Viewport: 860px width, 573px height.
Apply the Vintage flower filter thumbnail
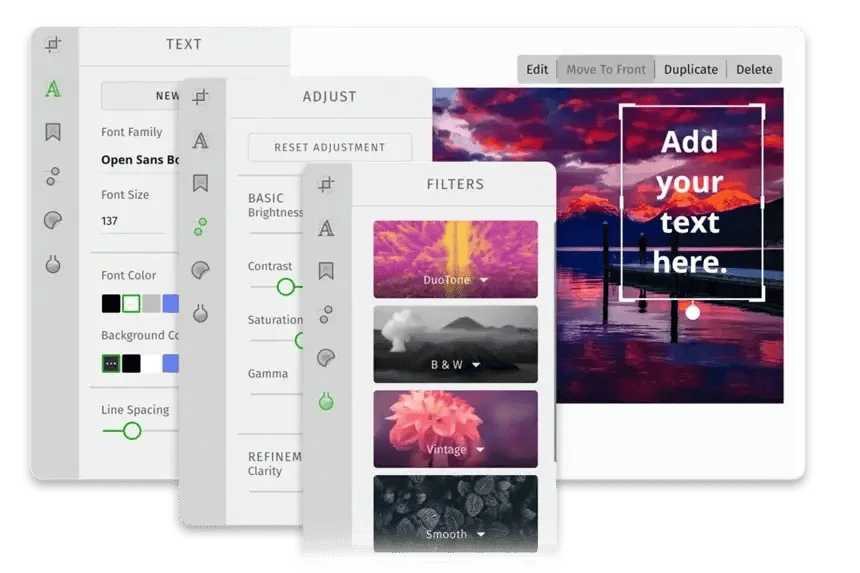click(455, 429)
